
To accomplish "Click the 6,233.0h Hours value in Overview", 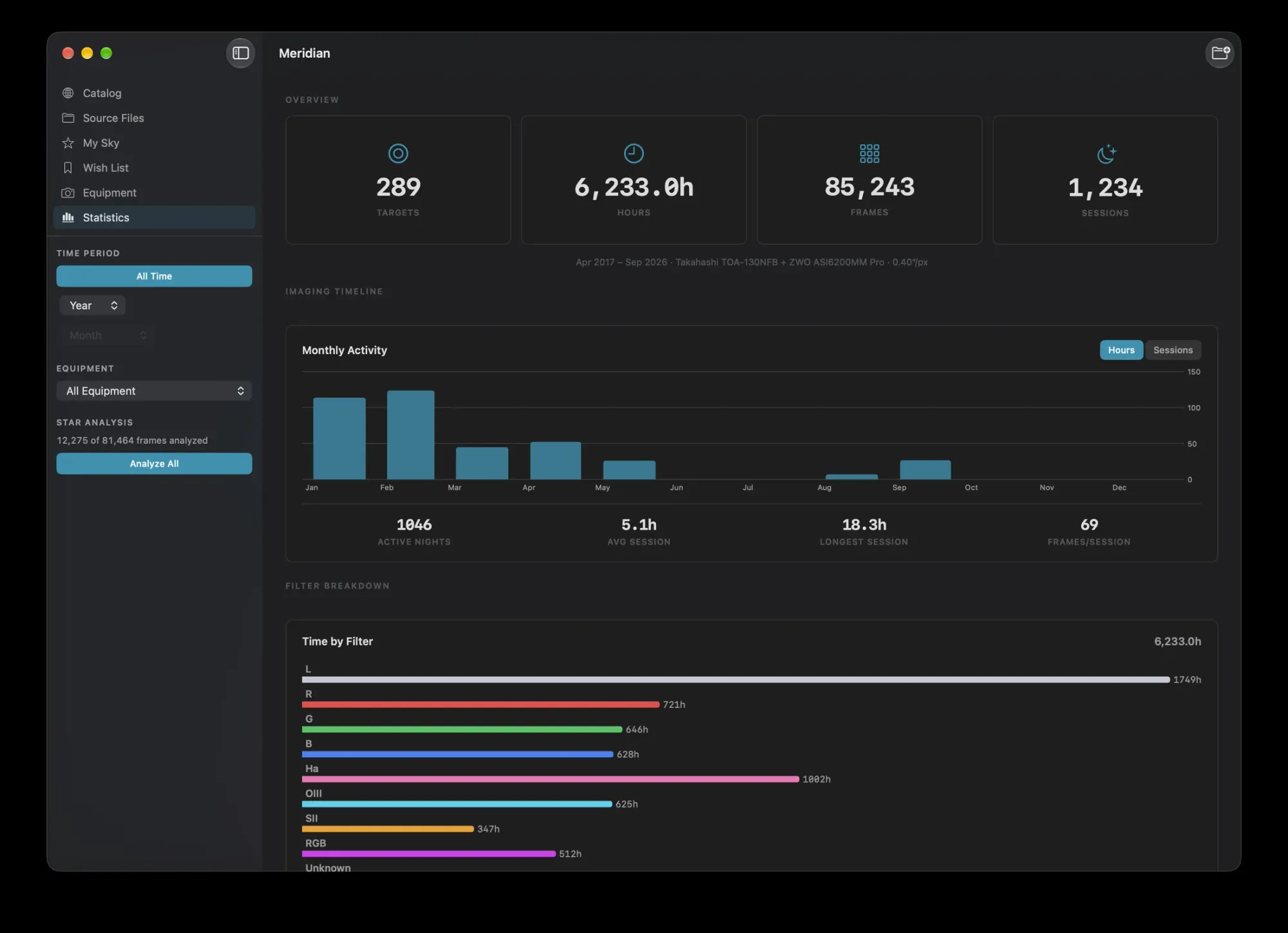I will [634, 187].
